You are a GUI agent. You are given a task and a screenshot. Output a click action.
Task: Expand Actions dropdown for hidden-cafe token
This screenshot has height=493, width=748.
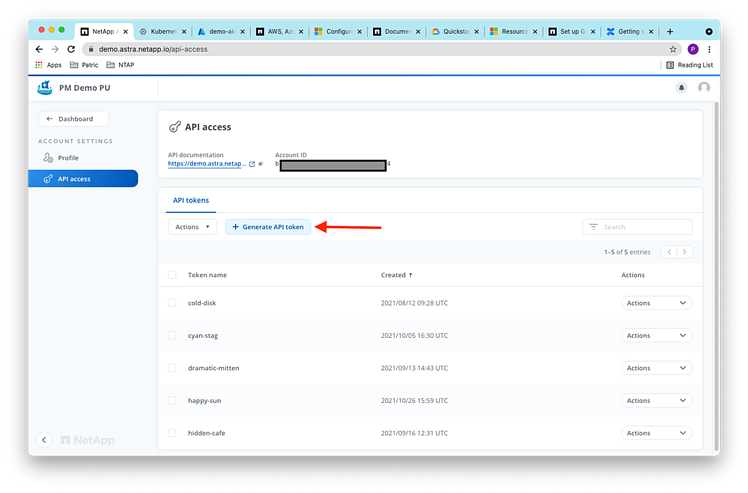click(656, 433)
